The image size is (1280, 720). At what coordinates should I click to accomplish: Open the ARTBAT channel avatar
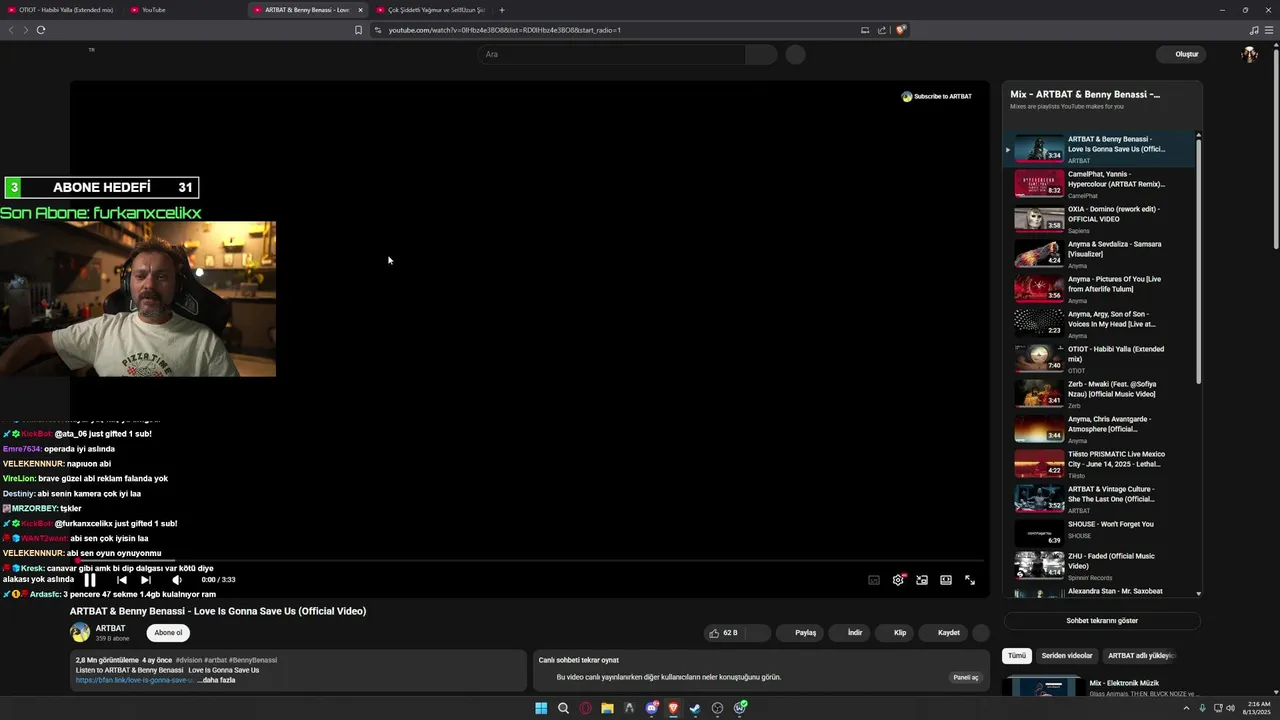coord(80,632)
